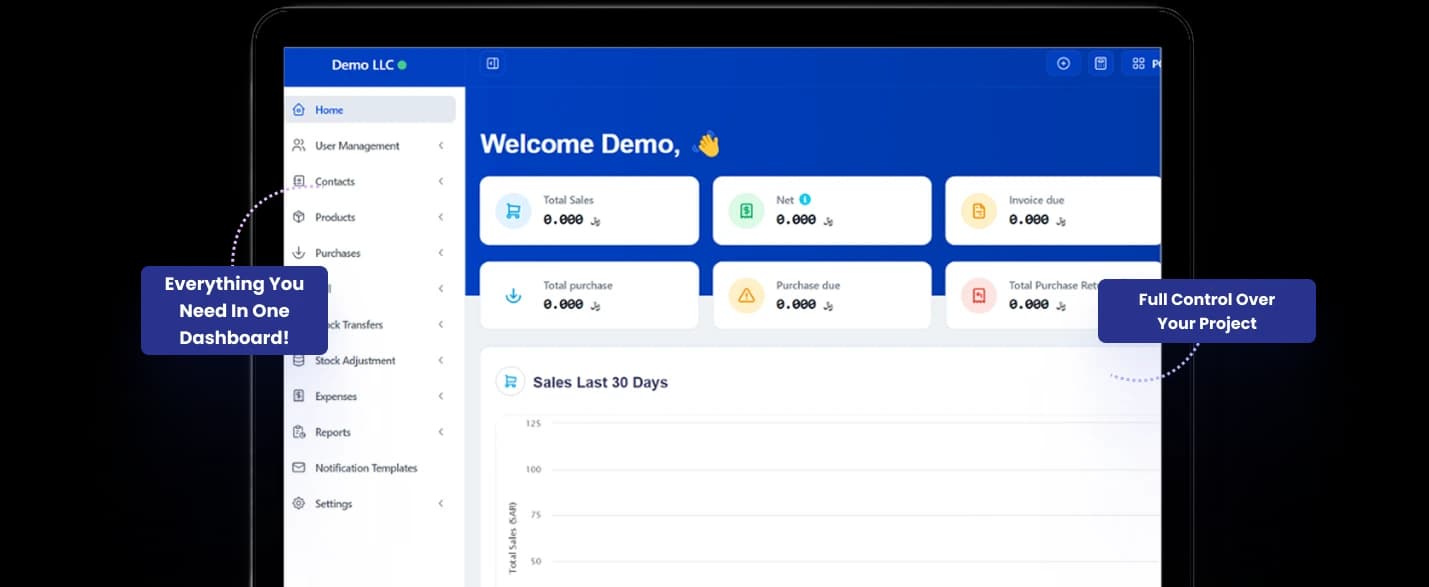Click the Total purchase download icon
This screenshot has width=1429, height=587.
tap(513, 296)
